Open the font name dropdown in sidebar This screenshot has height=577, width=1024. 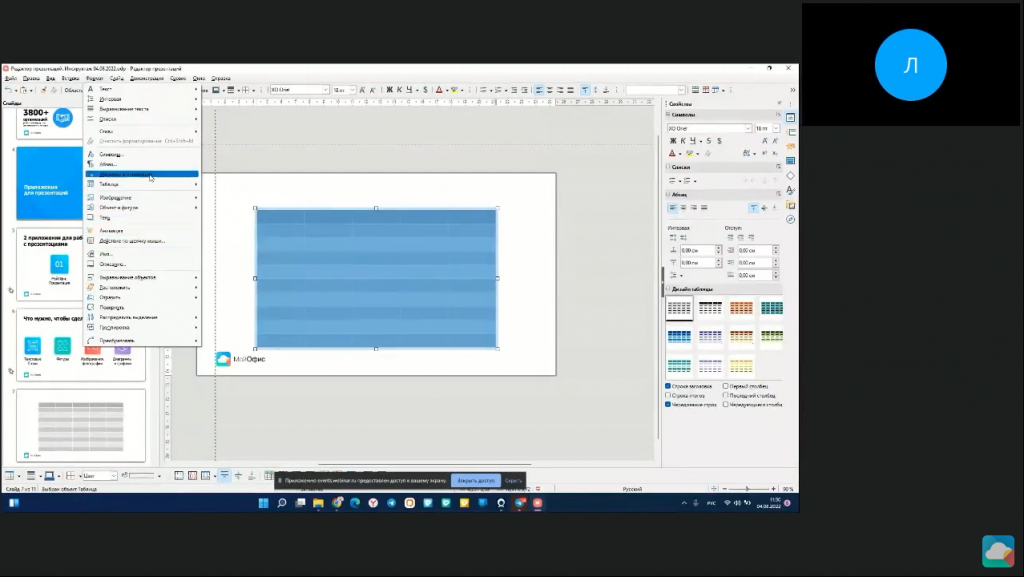pyautogui.click(x=749, y=129)
